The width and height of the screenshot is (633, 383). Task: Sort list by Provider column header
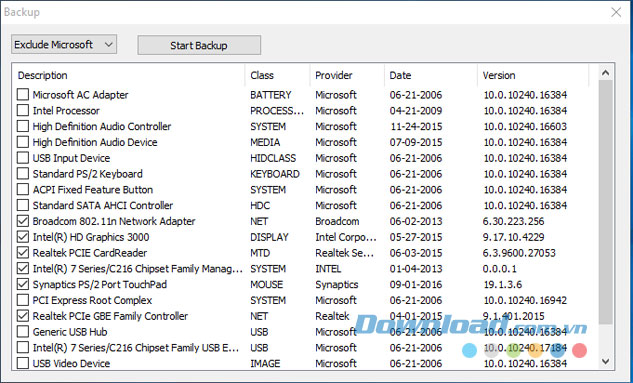[347, 75]
